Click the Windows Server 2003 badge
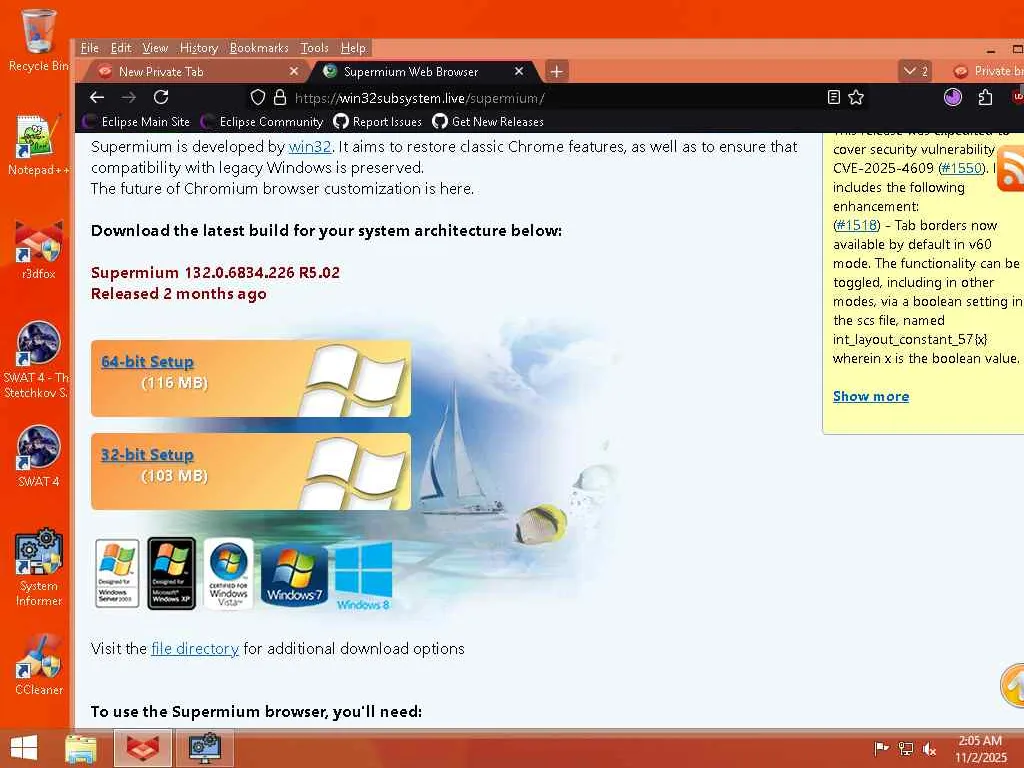 click(116, 573)
